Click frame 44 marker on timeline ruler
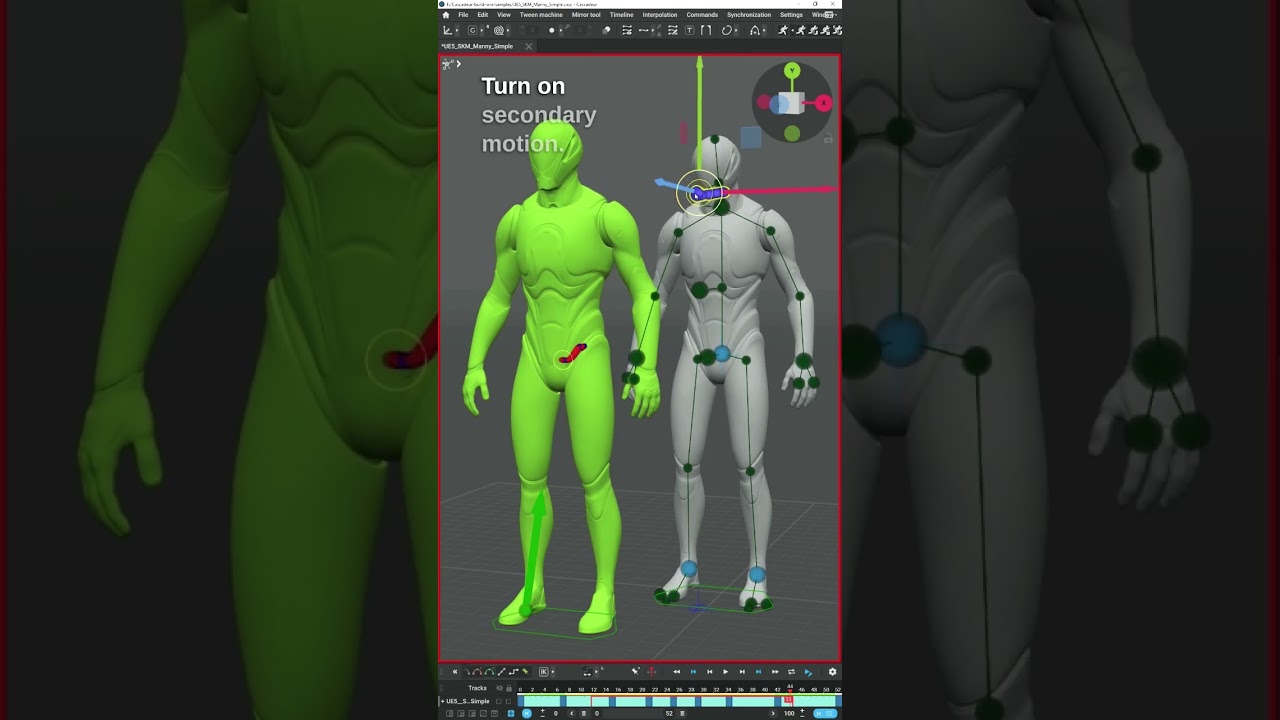The height and width of the screenshot is (720, 1280). tap(790, 687)
